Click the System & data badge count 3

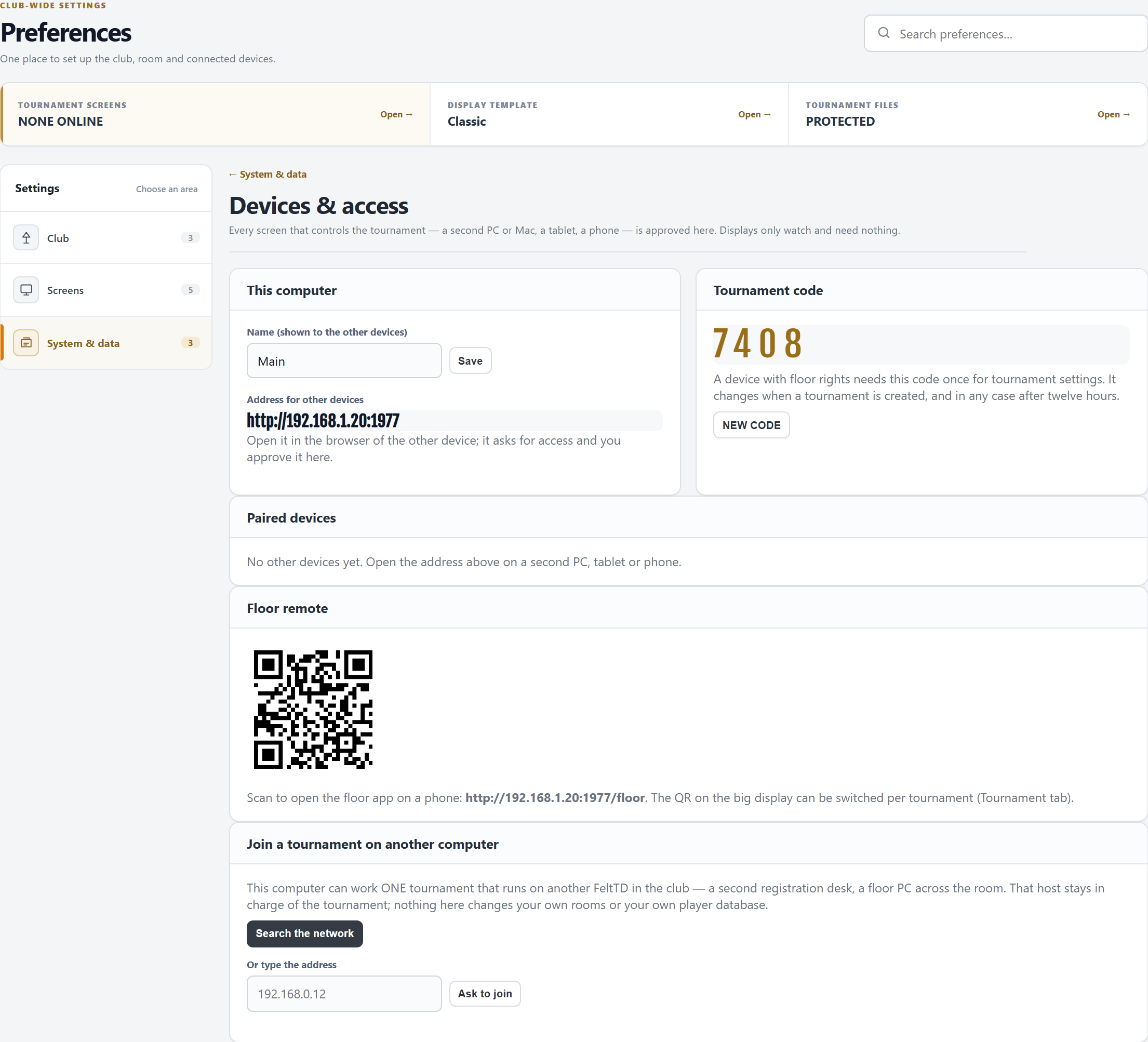tap(190, 343)
